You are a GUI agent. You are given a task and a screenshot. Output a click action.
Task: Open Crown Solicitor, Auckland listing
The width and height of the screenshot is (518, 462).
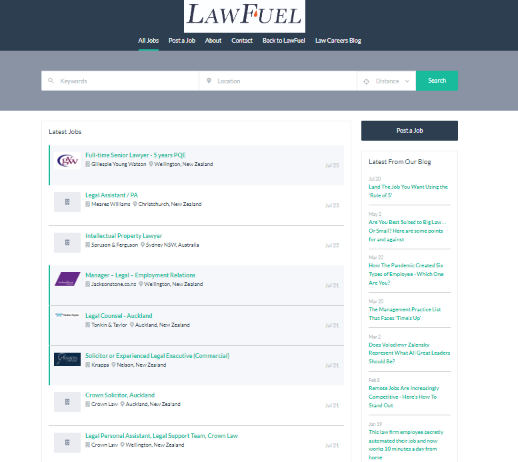pos(120,395)
